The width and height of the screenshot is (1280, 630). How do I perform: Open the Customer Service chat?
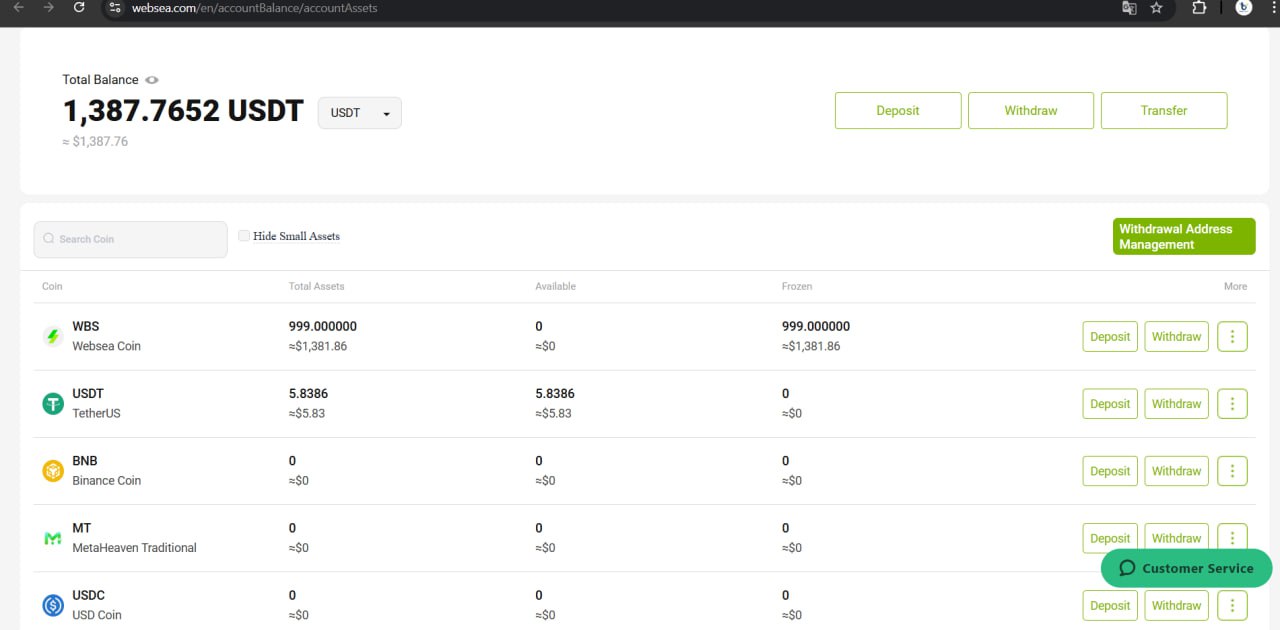[1186, 568]
